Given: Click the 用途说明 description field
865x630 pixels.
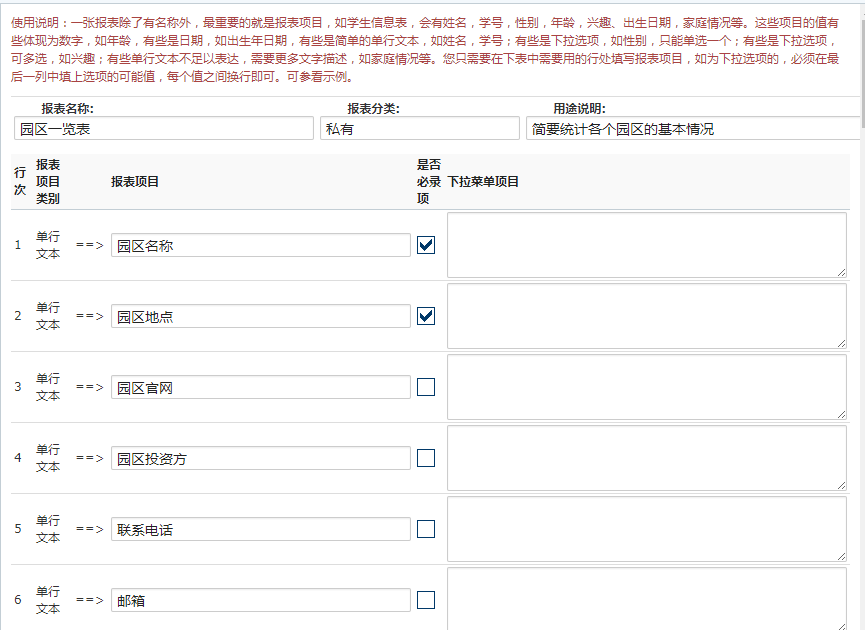Looking at the screenshot, I should pos(692,129).
